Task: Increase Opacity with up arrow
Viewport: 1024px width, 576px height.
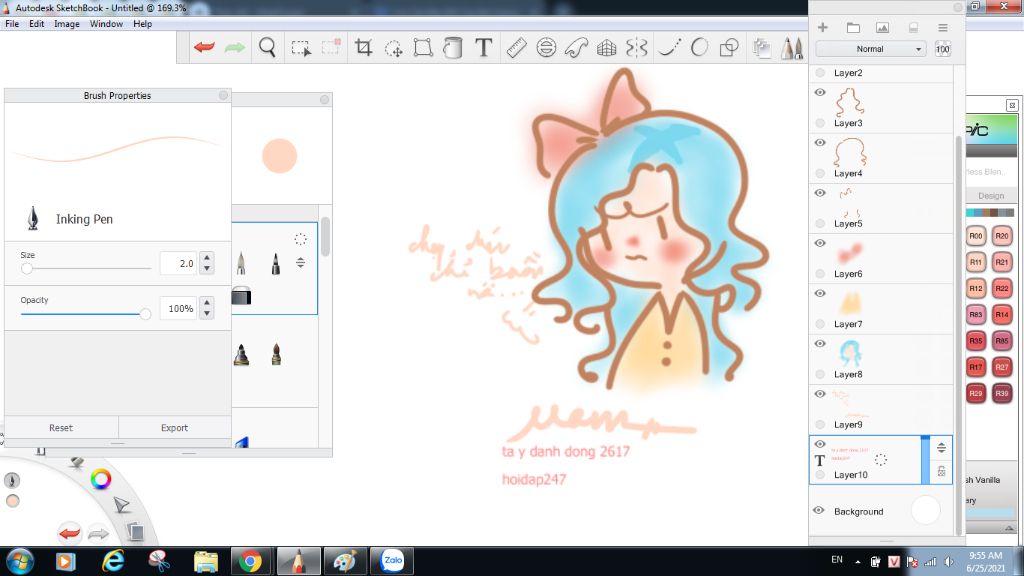Action: 207,303
